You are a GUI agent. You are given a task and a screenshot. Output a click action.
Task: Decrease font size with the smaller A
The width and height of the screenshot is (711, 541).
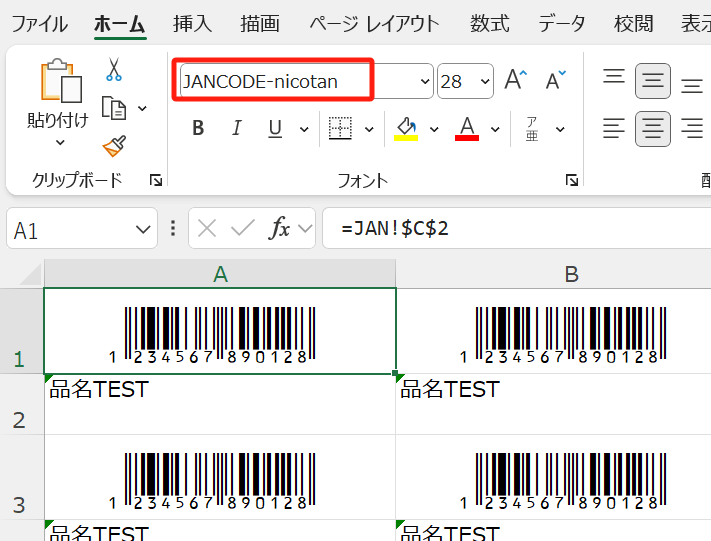click(x=555, y=81)
